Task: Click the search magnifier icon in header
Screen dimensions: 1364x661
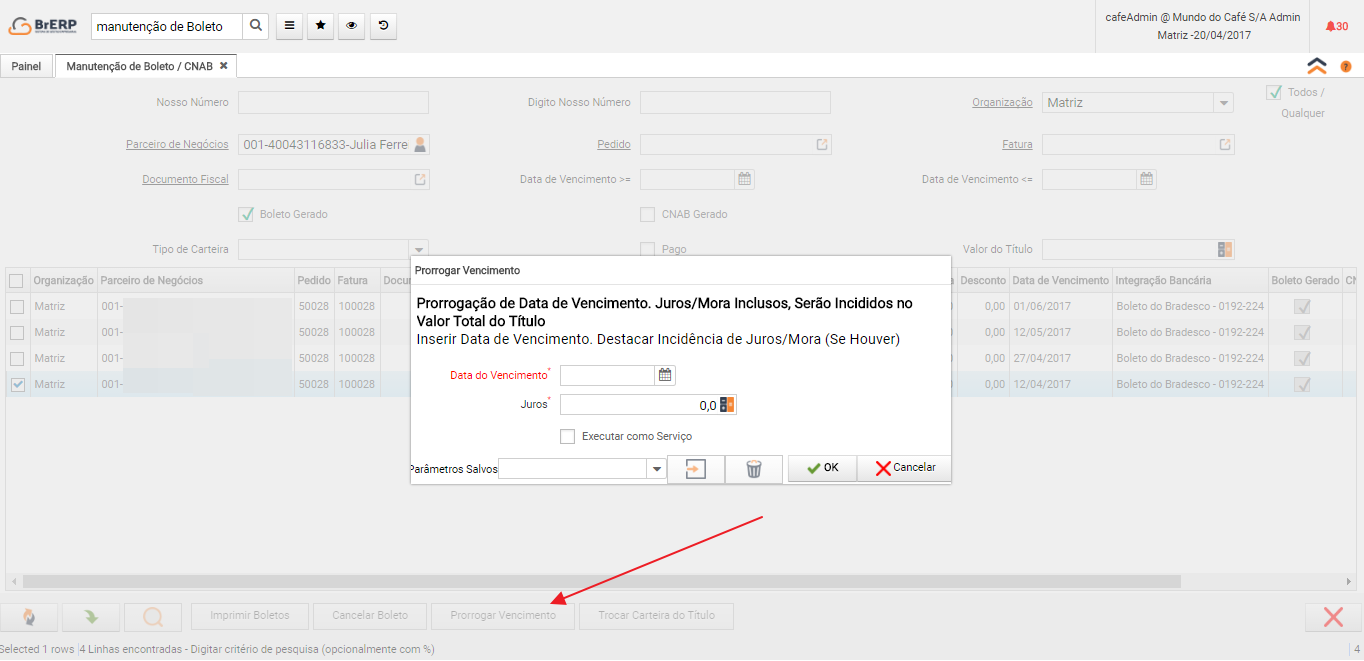Action: (256, 26)
